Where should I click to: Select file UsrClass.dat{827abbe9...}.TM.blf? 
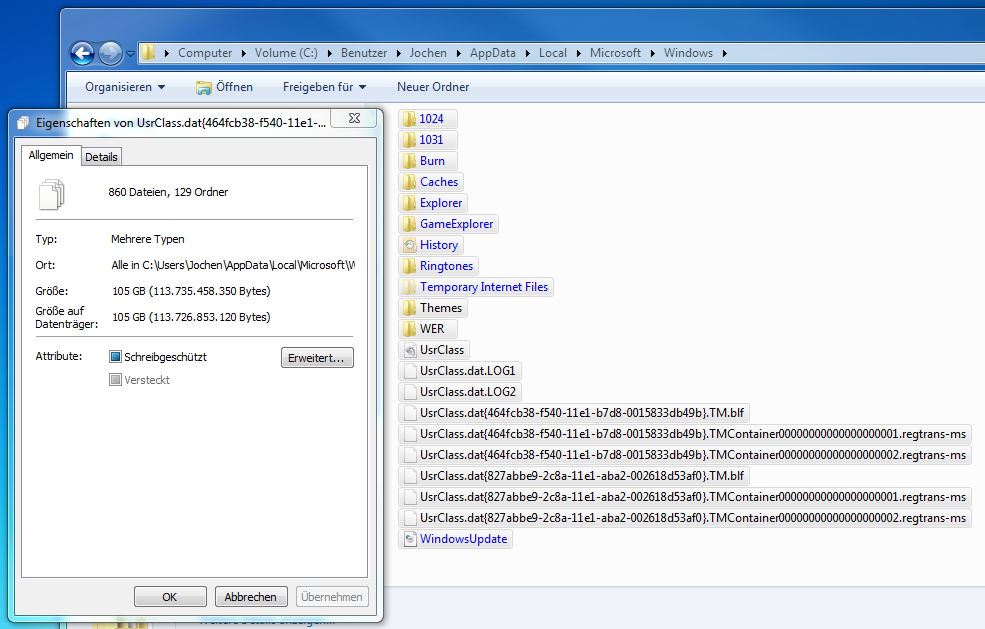click(574, 476)
